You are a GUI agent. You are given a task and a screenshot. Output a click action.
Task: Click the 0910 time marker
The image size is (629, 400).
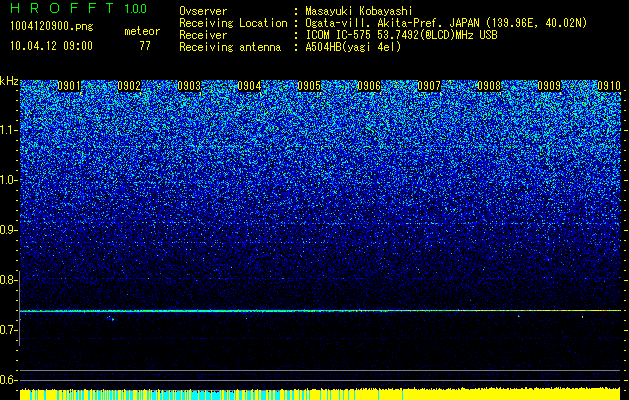tap(609, 86)
